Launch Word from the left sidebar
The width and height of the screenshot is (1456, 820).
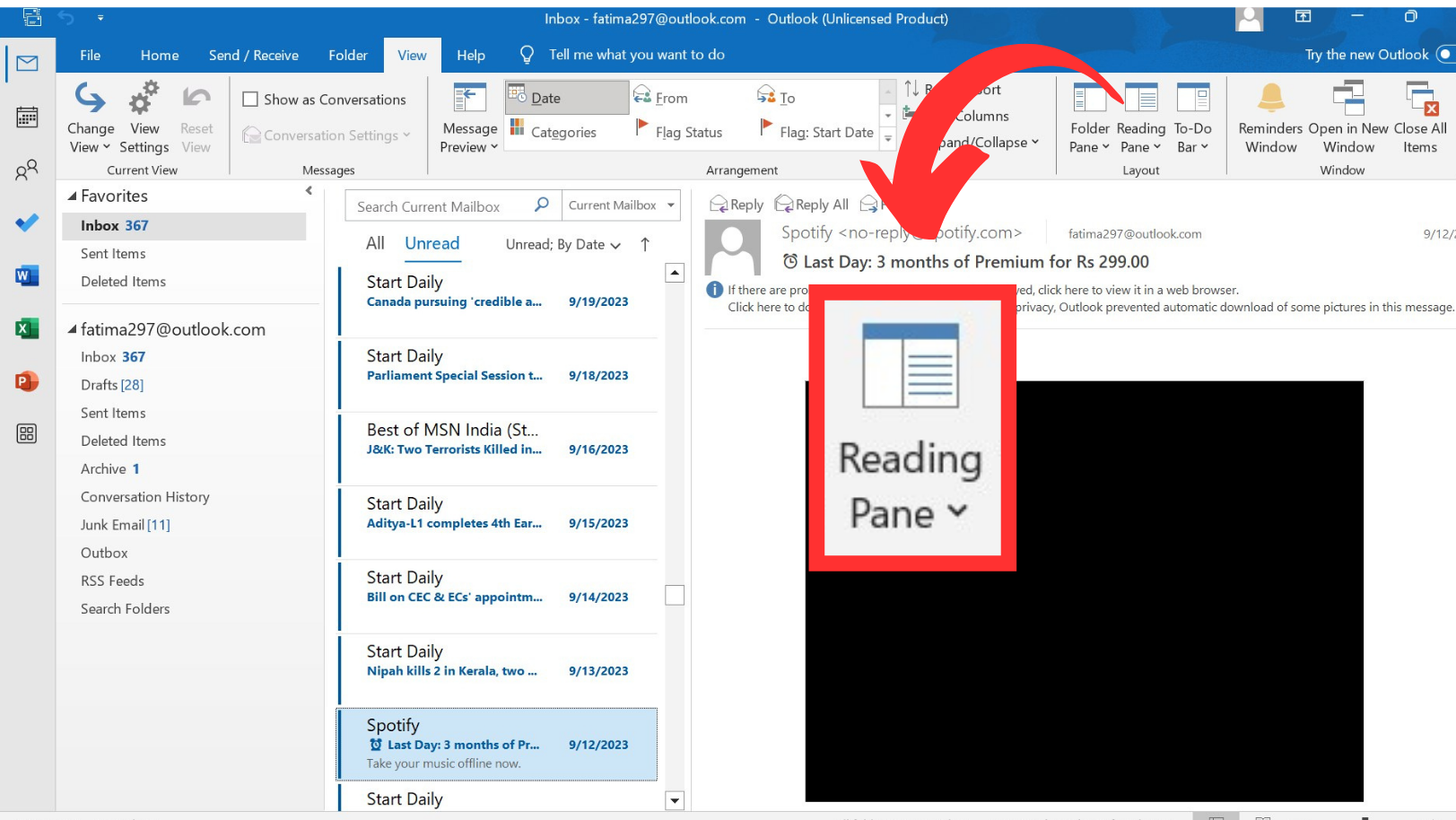[27, 275]
